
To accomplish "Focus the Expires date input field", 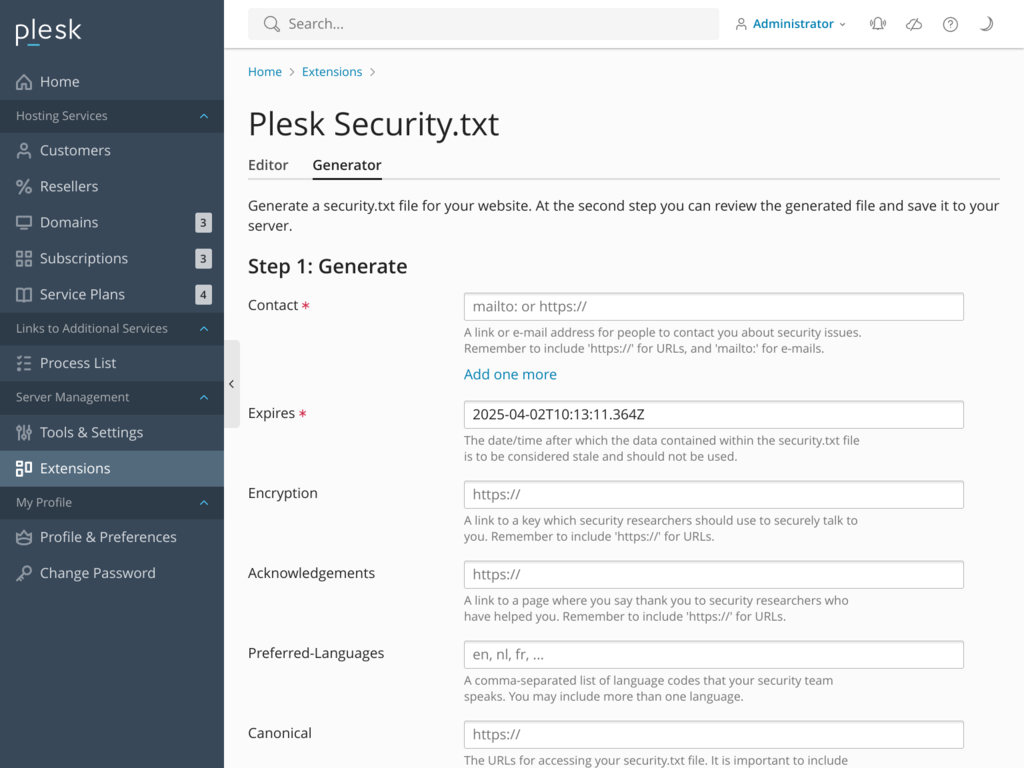I will (713, 414).
